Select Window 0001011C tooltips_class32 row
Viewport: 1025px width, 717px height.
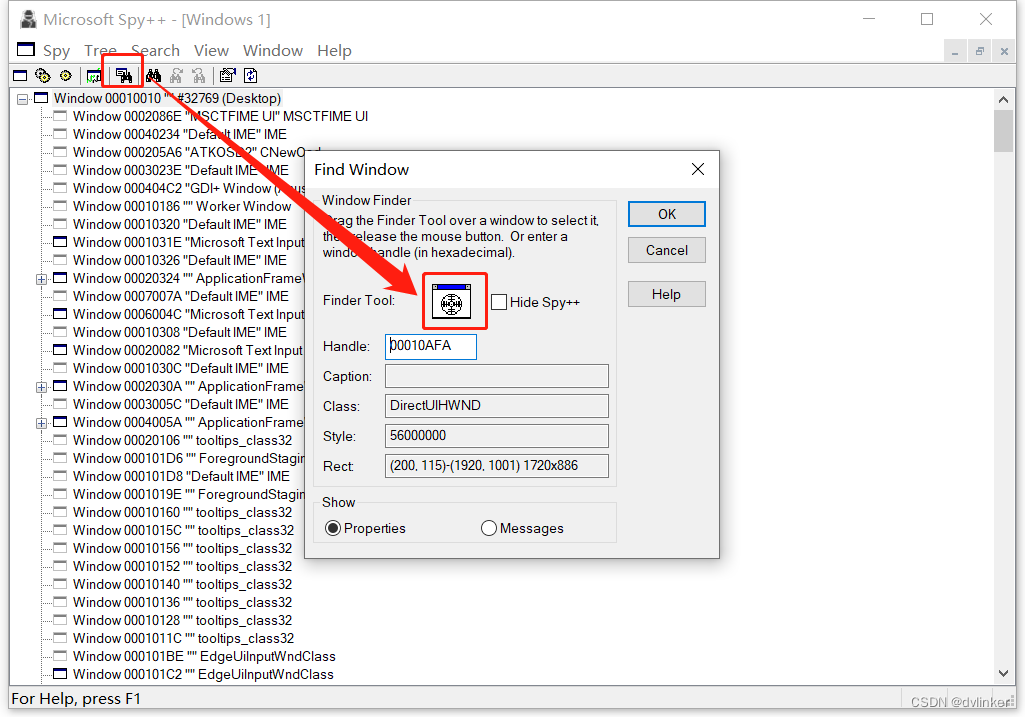tap(184, 638)
